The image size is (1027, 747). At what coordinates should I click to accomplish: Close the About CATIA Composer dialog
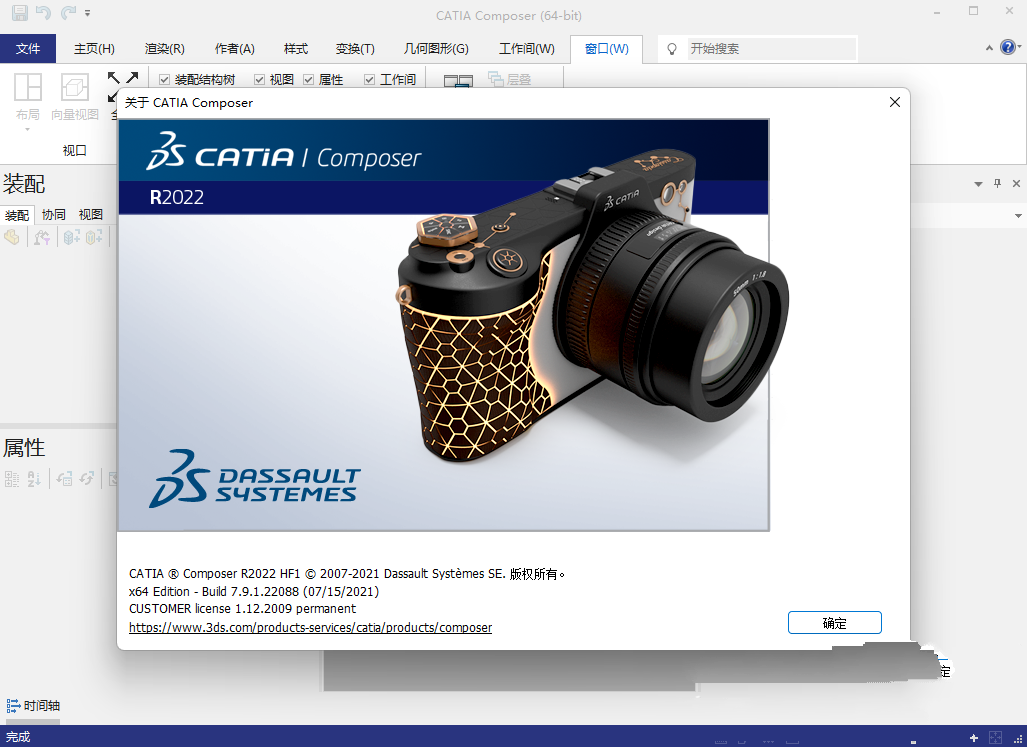point(895,102)
